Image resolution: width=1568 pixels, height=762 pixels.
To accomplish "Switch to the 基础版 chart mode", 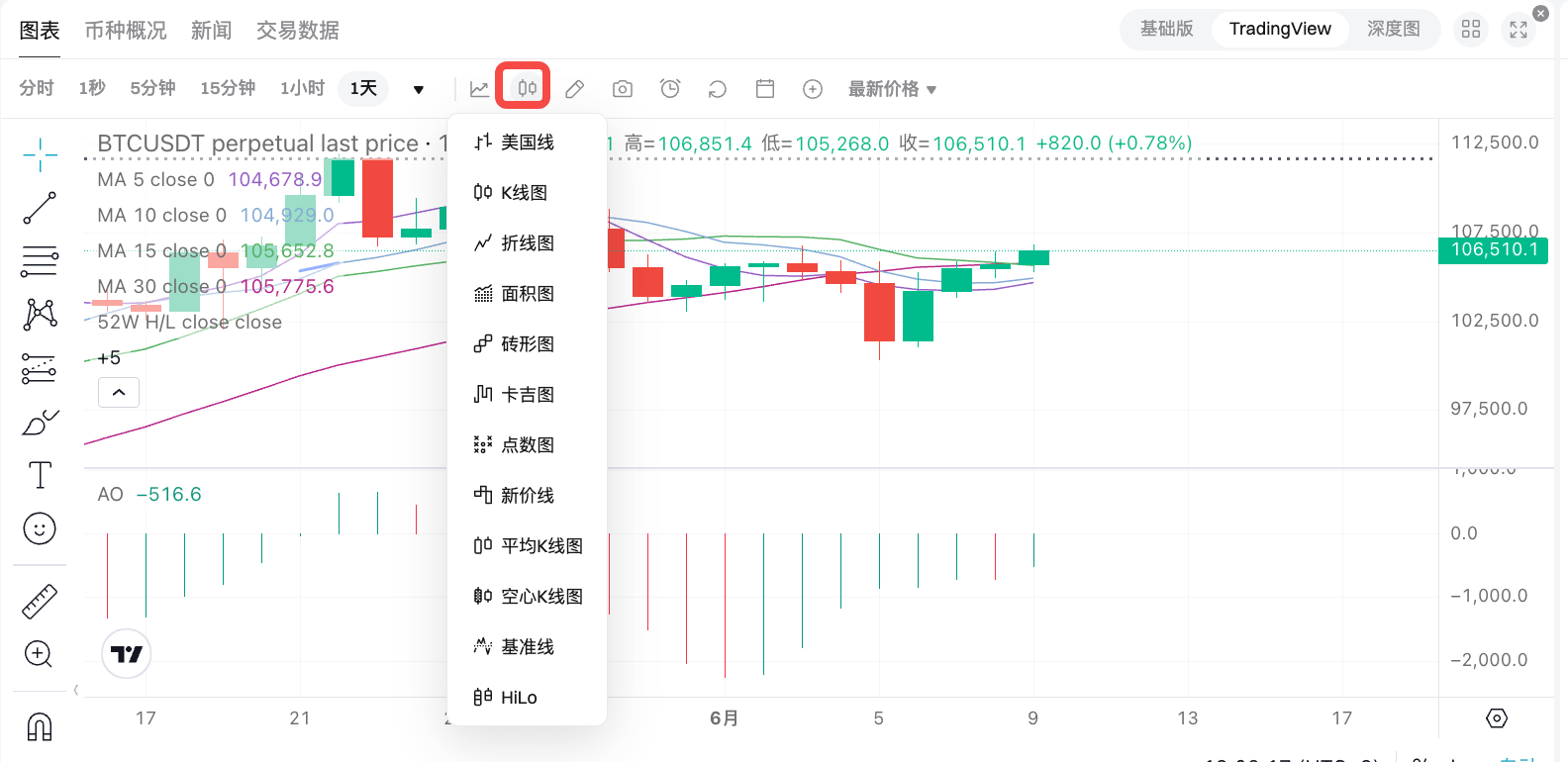I will pyautogui.click(x=1166, y=29).
